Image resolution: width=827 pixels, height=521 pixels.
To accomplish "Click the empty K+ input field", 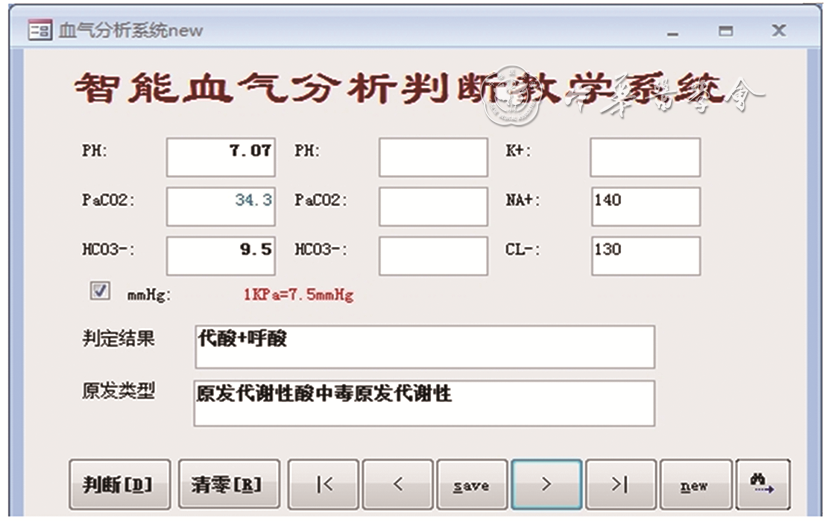I will click(x=644, y=157).
